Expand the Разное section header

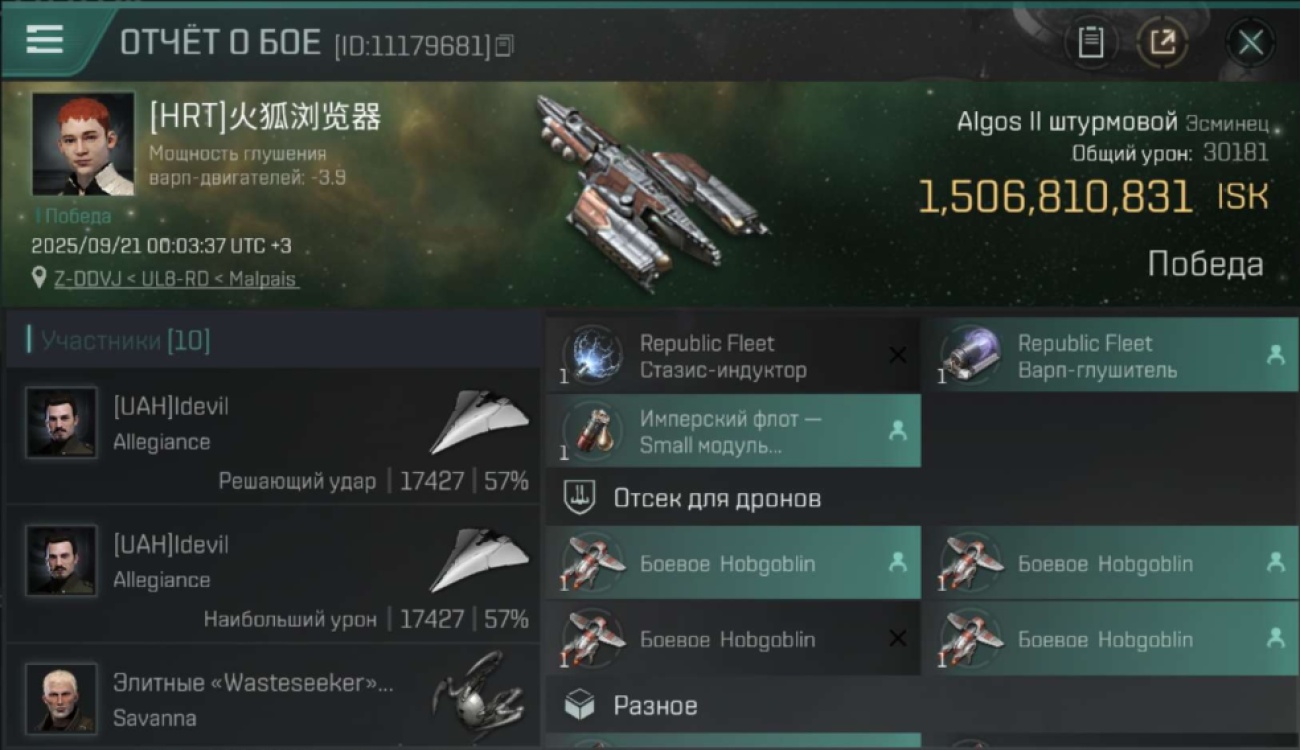(922, 706)
